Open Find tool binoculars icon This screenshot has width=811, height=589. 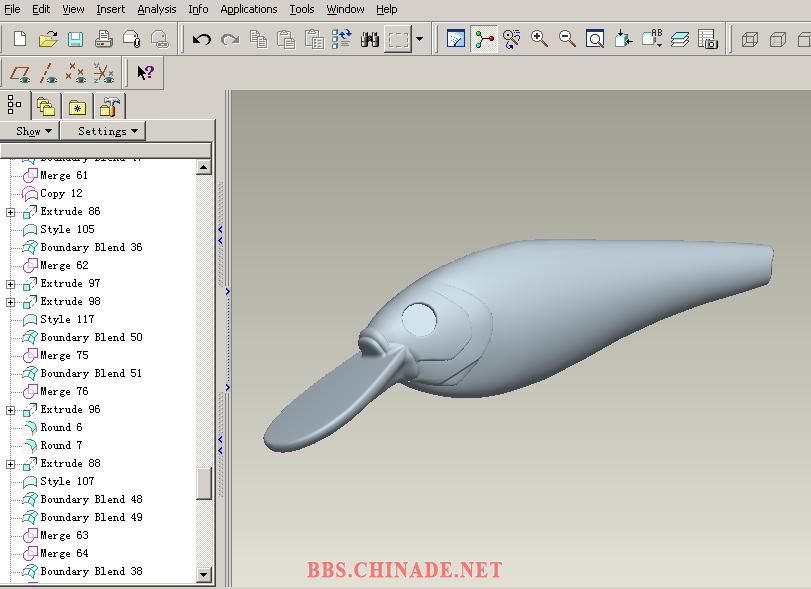point(370,39)
